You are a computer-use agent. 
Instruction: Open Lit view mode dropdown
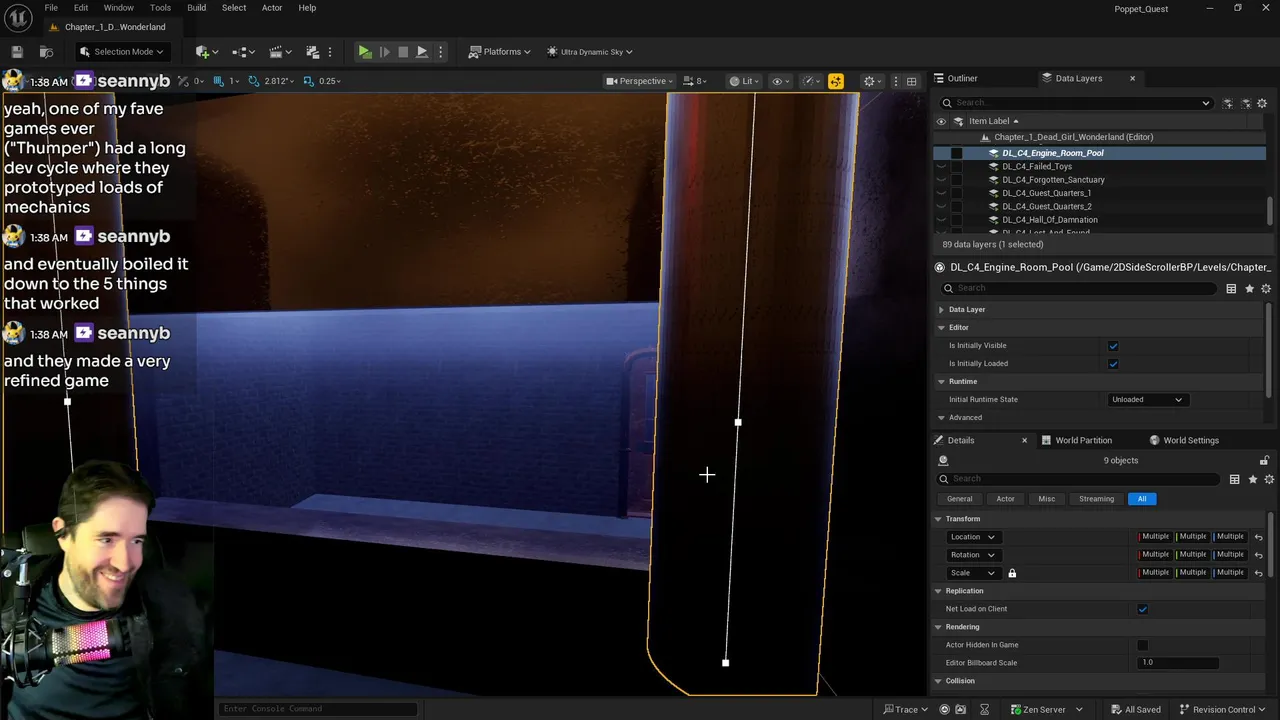745,81
